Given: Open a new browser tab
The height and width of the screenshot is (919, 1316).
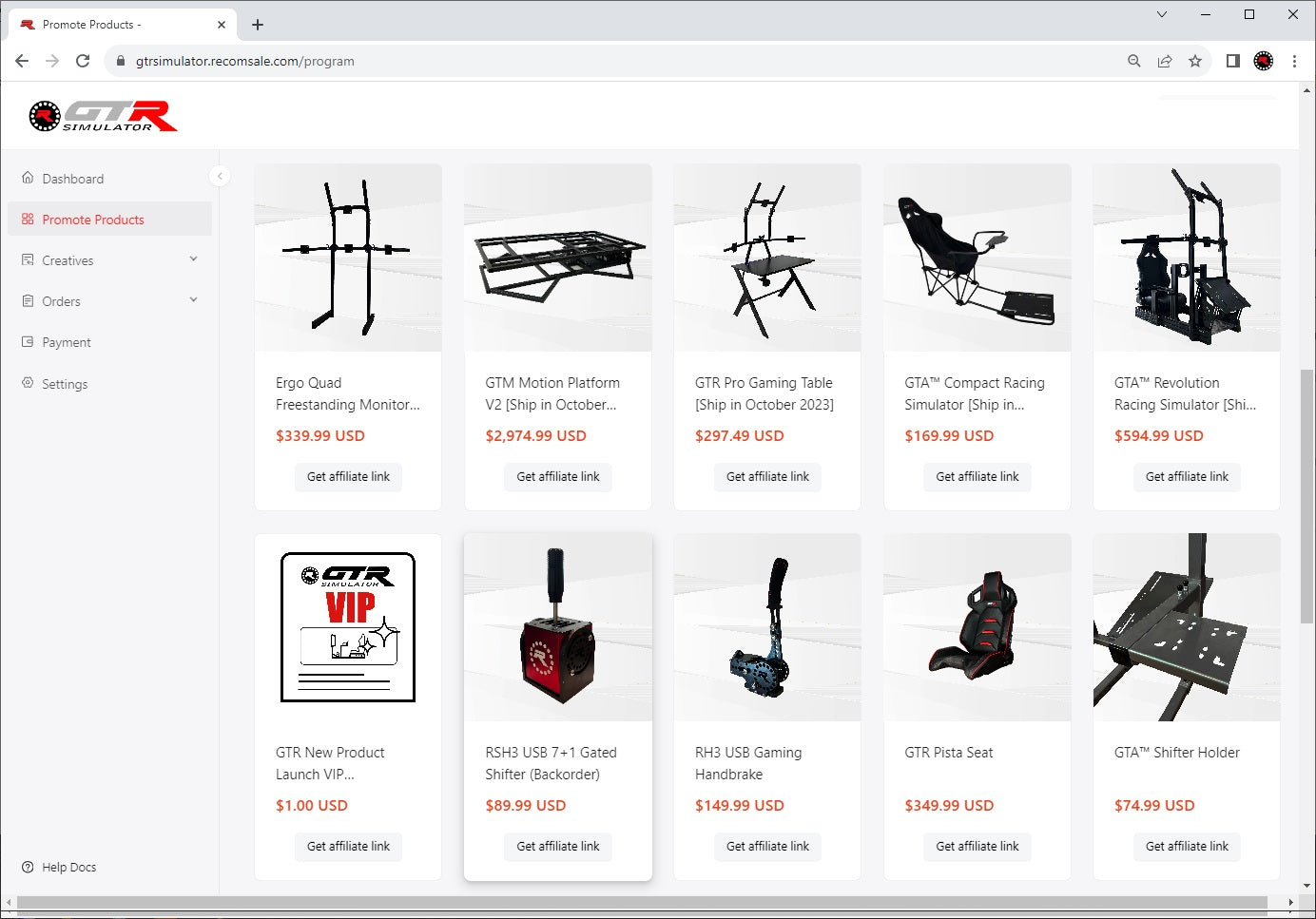Looking at the screenshot, I should tap(258, 25).
